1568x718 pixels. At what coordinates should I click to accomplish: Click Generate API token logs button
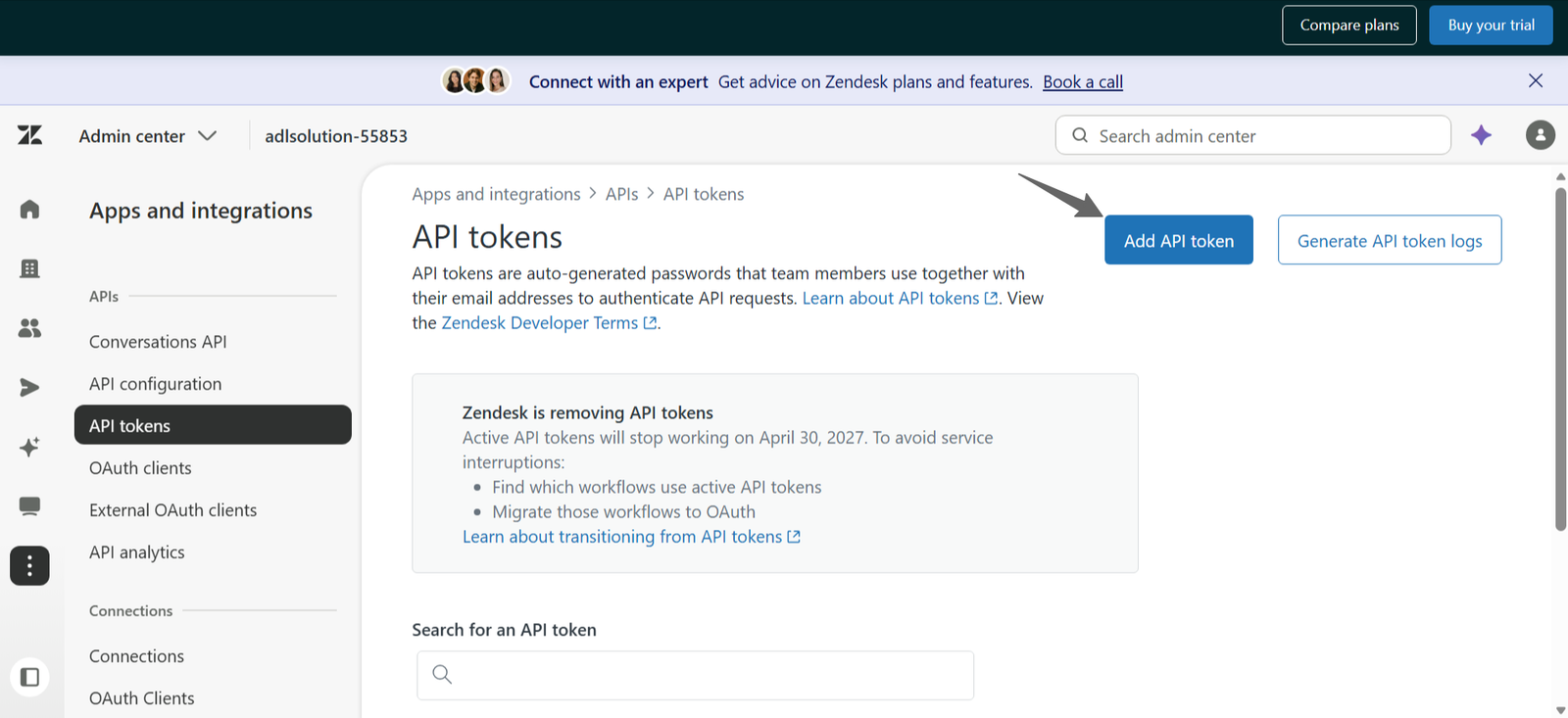coord(1390,240)
